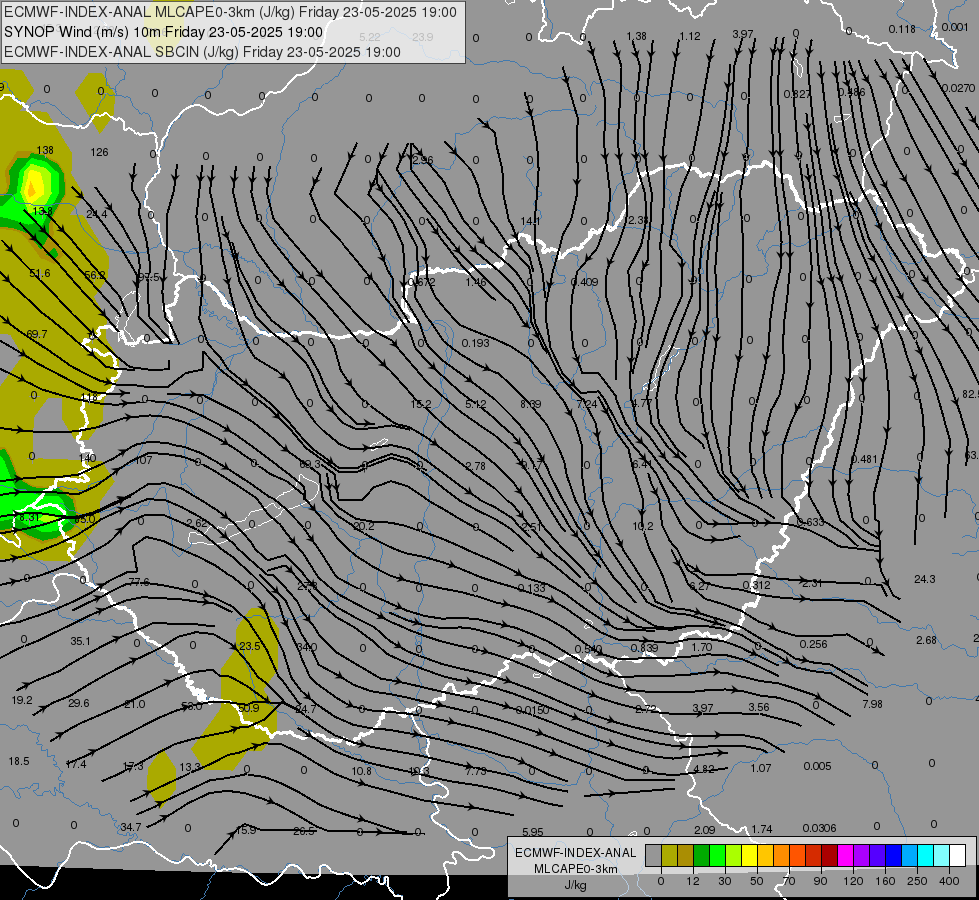Click the map value 0.0270
Image resolution: width=979 pixels, height=900 pixels.
click(958, 88)
